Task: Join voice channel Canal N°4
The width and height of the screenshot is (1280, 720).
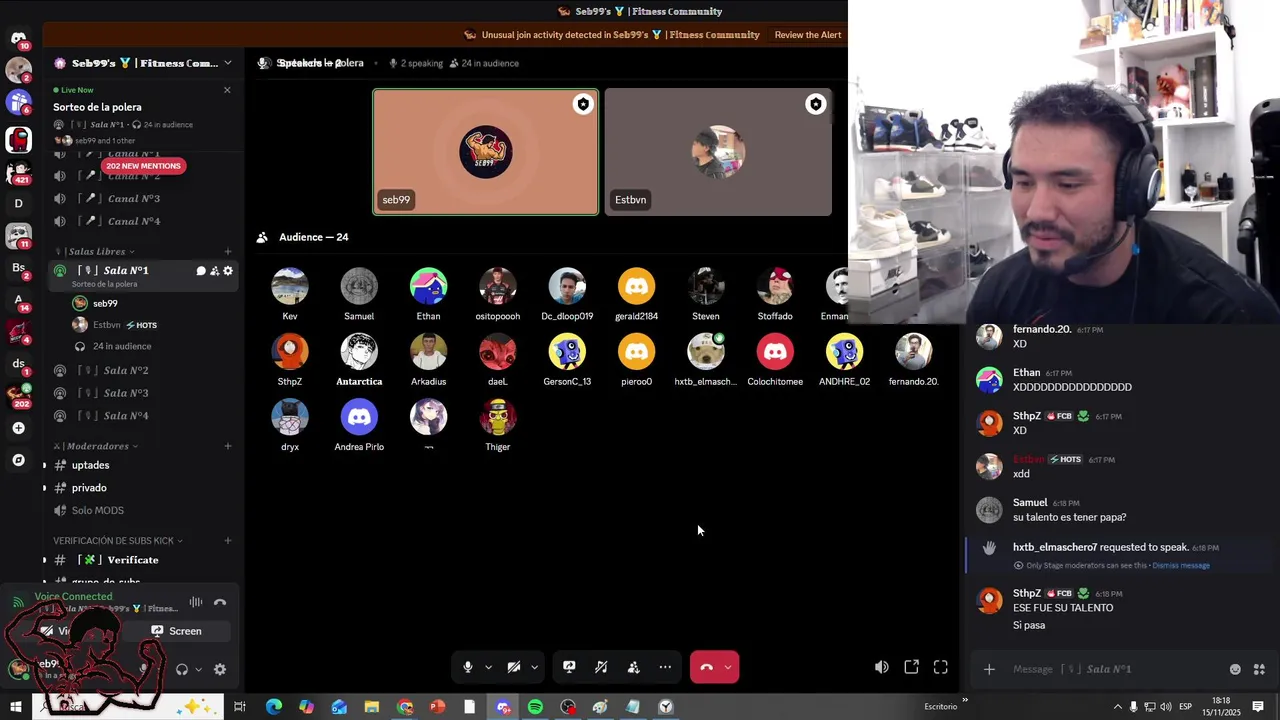Action: [134, 221]
